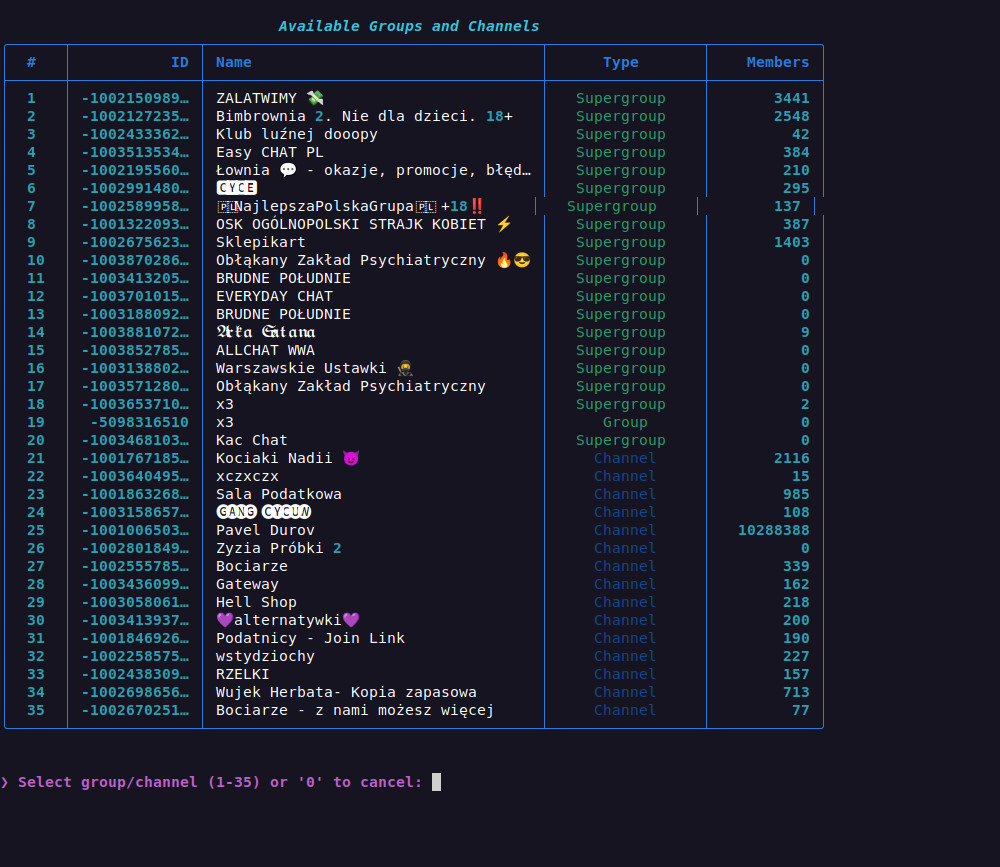Click the red exclamation marks in row 7
The width and height of the screenshot is (1000, 867).
click(x=477, y=206)
